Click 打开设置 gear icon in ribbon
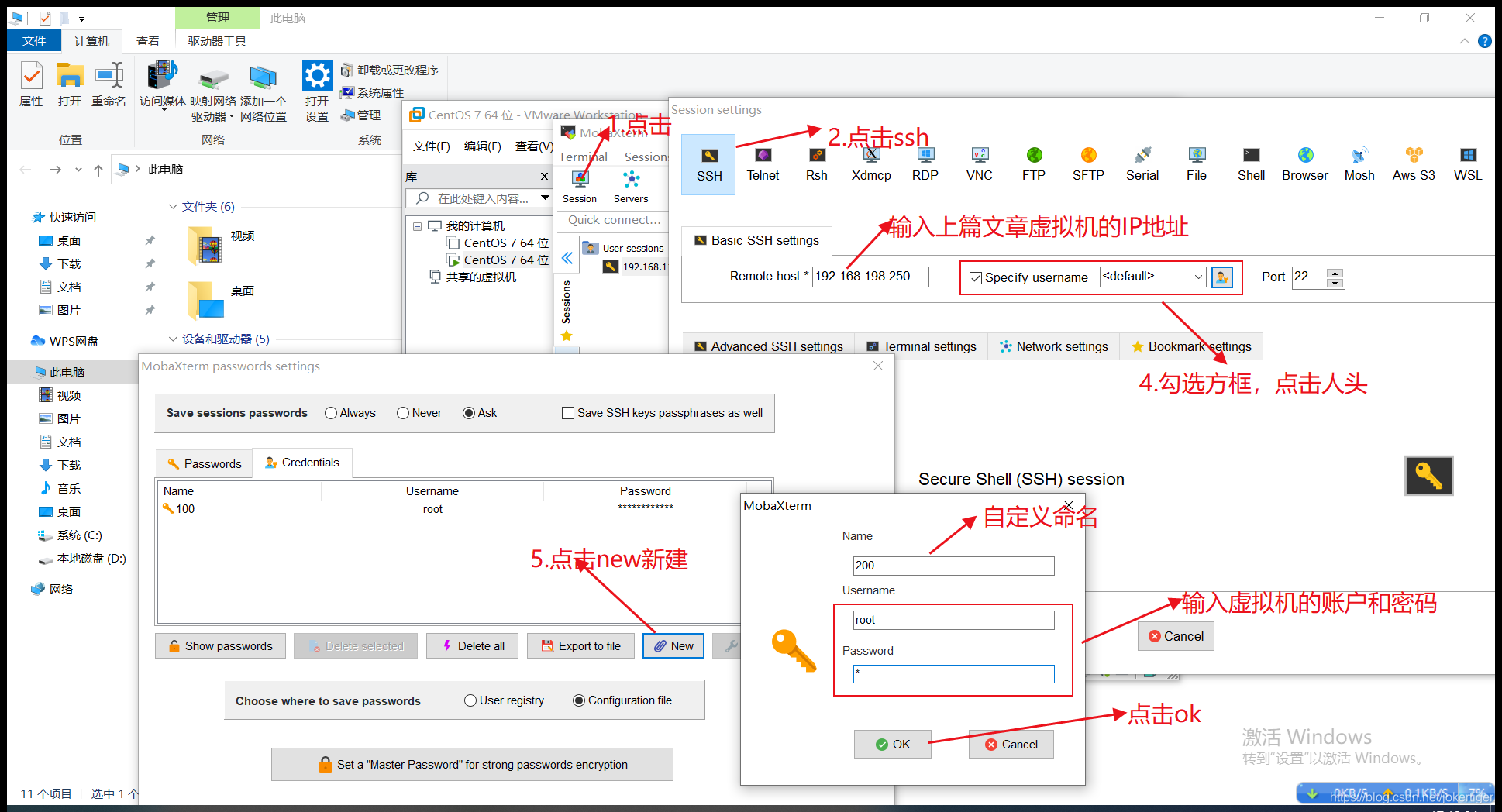The width and height of the screenshot is (1502, 812). click(317, 91)
